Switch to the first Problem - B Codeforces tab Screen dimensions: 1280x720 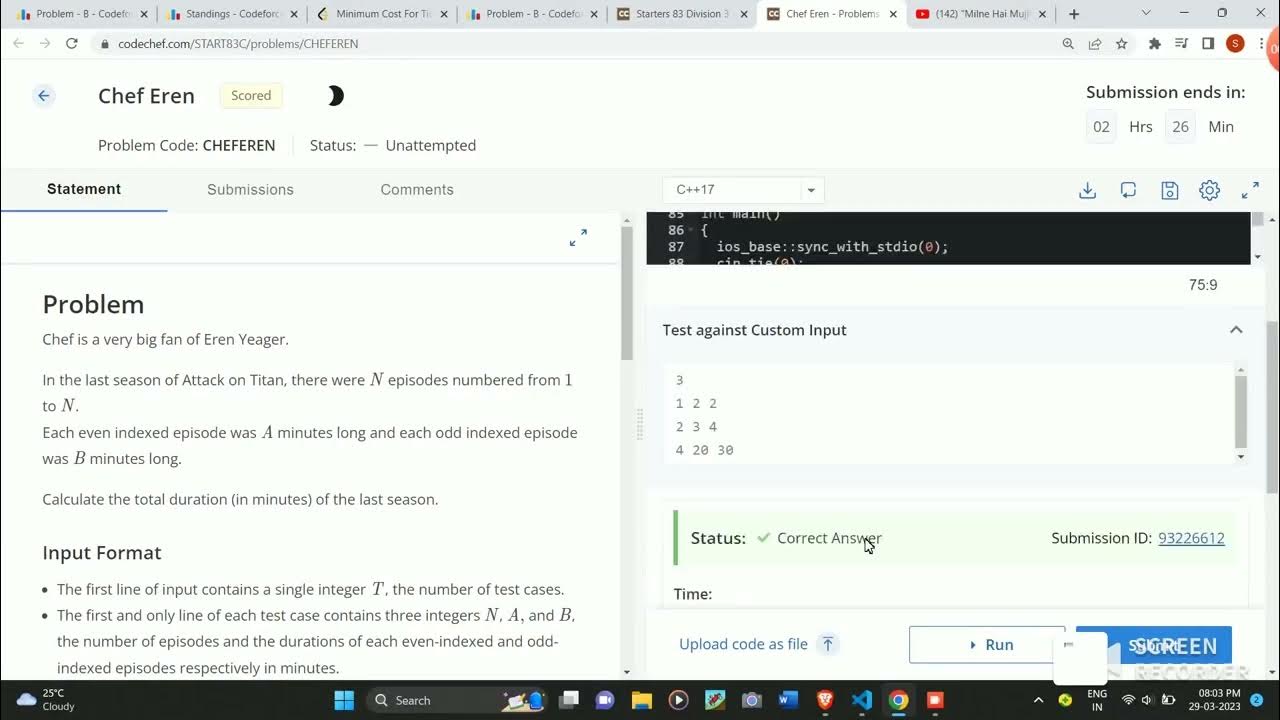click(80, 14)
